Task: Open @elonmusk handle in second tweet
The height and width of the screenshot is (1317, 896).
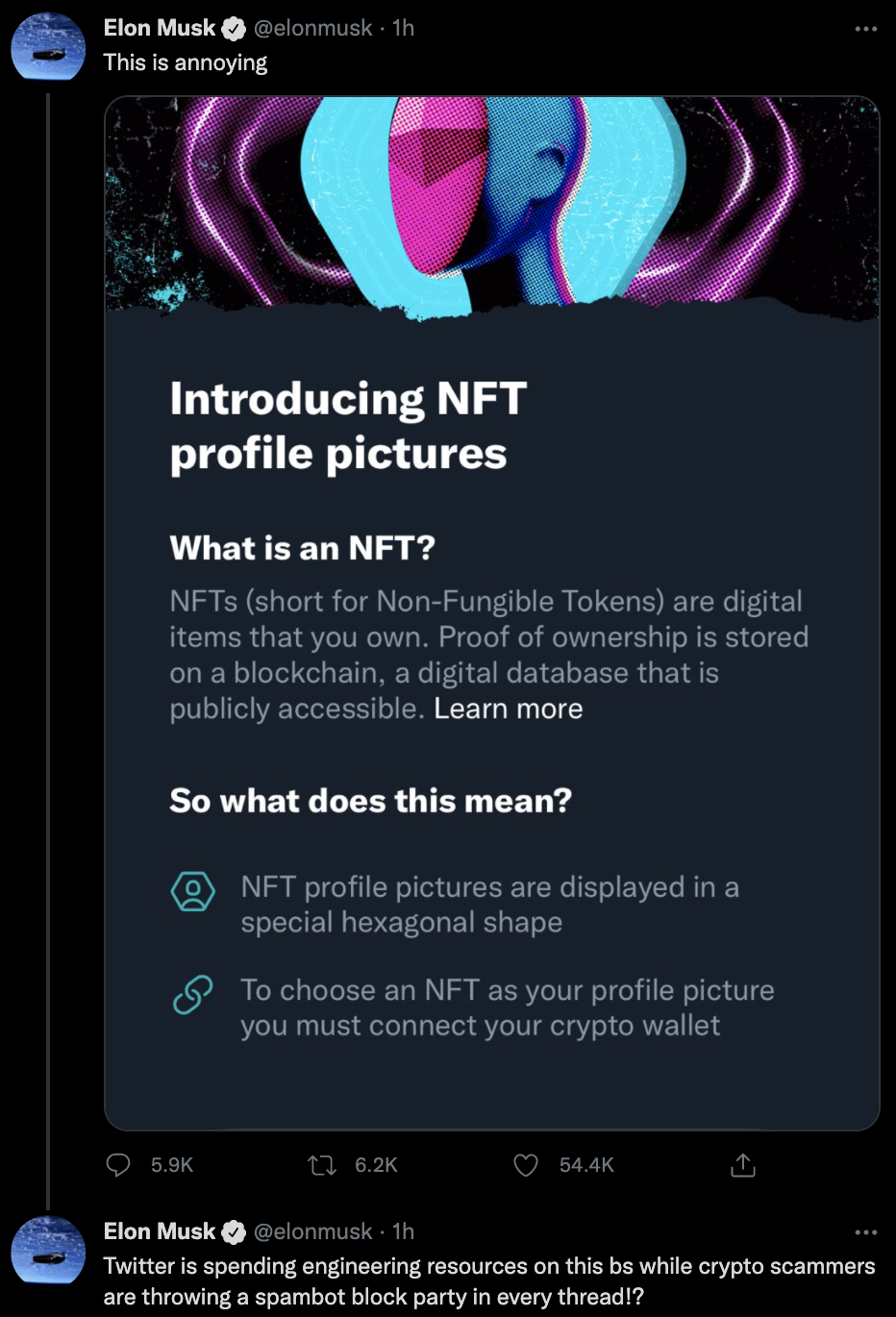Action: (312, 1231)
